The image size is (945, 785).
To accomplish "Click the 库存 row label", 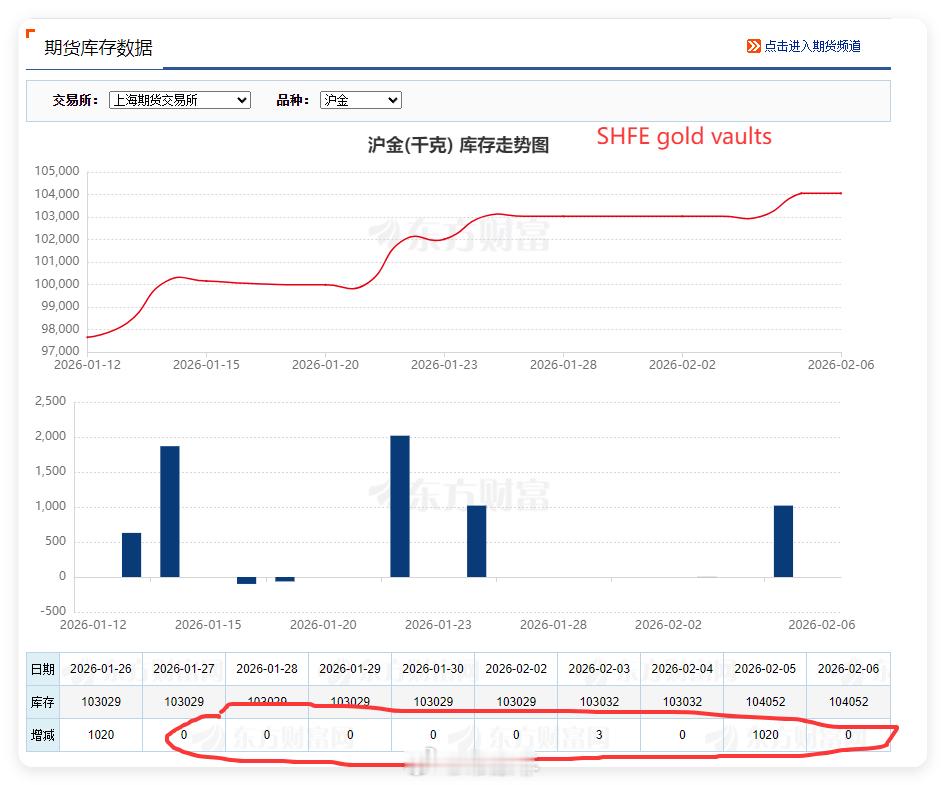I will click(x=41, y=702).
